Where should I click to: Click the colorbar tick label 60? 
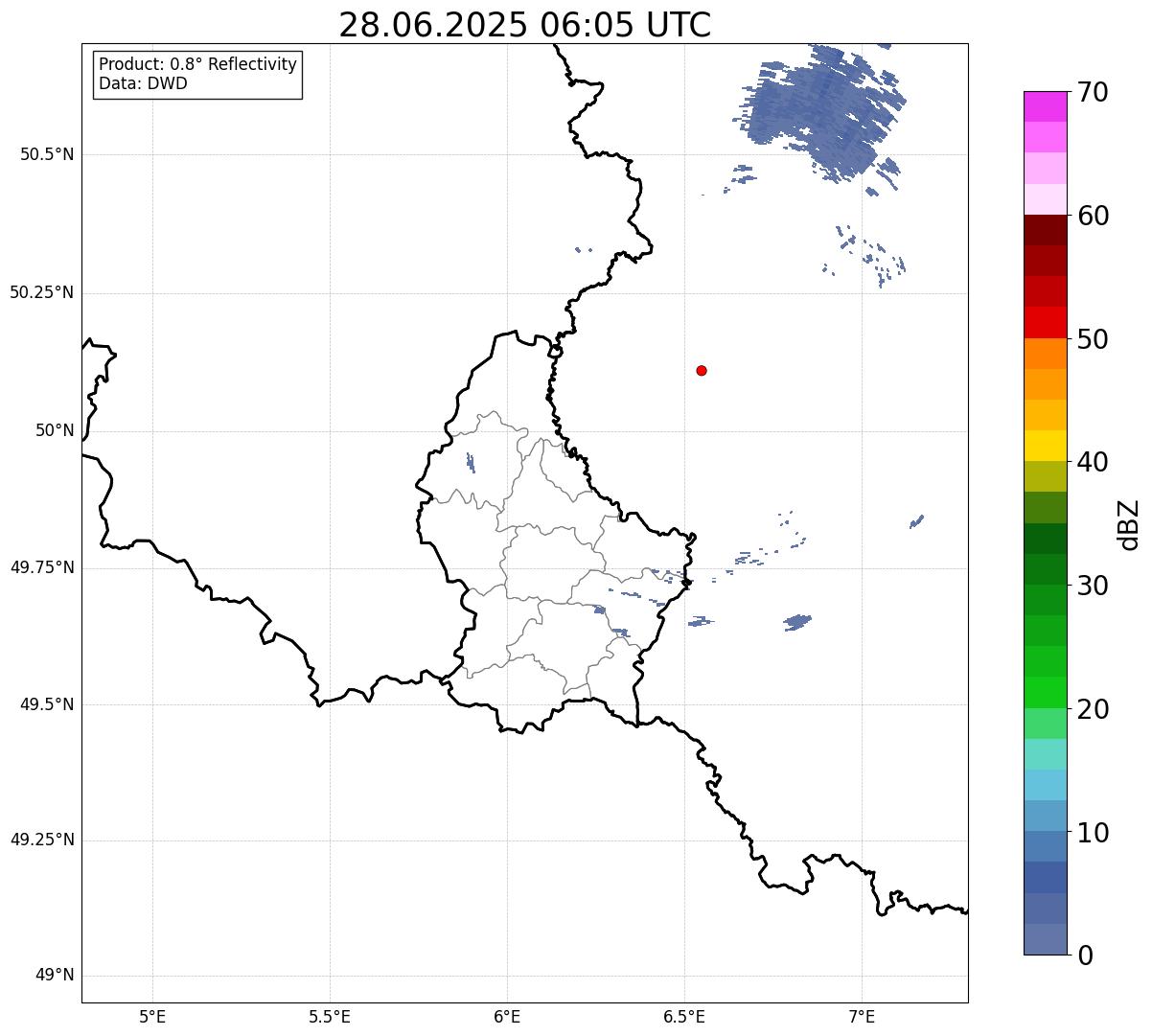1093,216
